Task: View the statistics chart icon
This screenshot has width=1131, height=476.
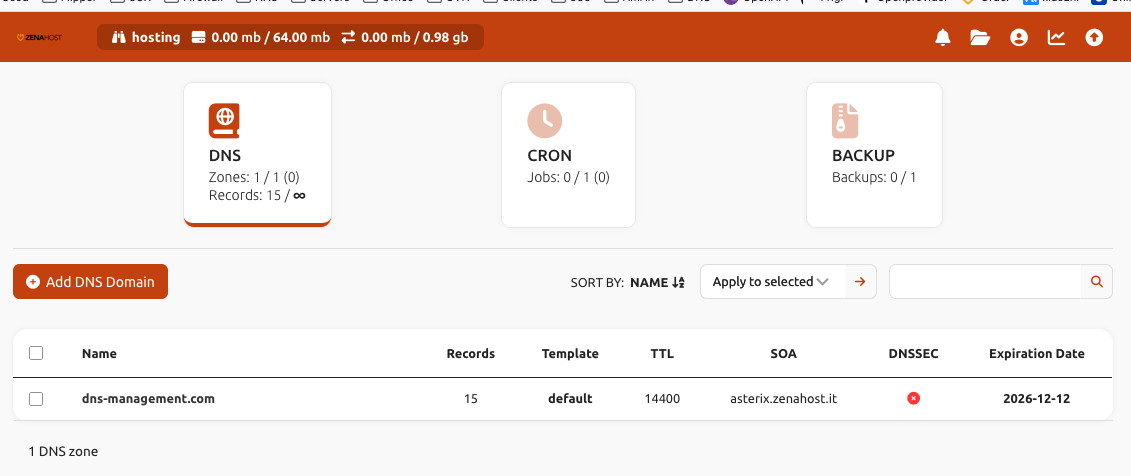Action: [x=1056, y=38]
